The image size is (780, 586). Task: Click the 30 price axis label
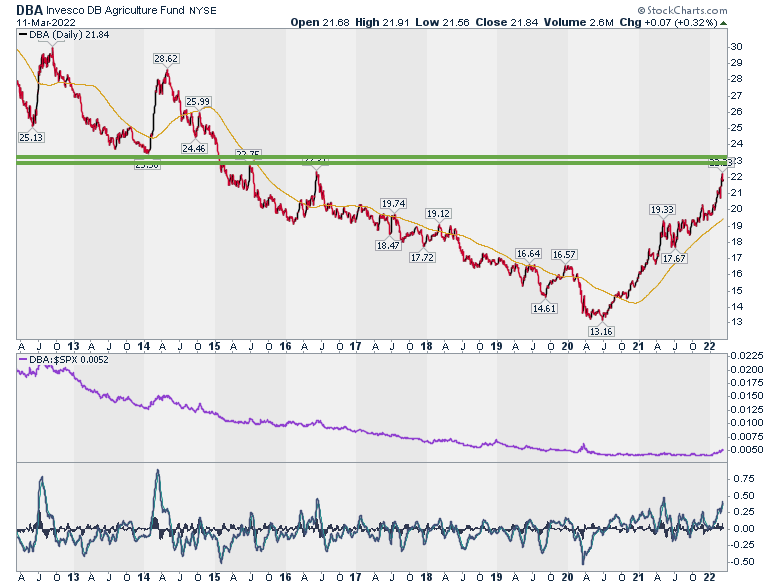coord(736,47)
